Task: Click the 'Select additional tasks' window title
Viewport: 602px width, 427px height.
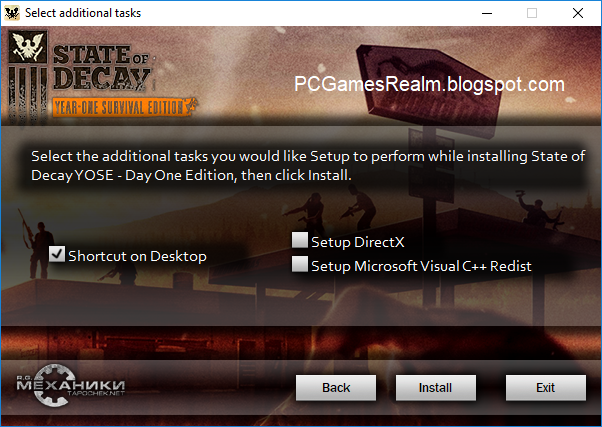Action: pyautogui.click(x=83, y=13)
